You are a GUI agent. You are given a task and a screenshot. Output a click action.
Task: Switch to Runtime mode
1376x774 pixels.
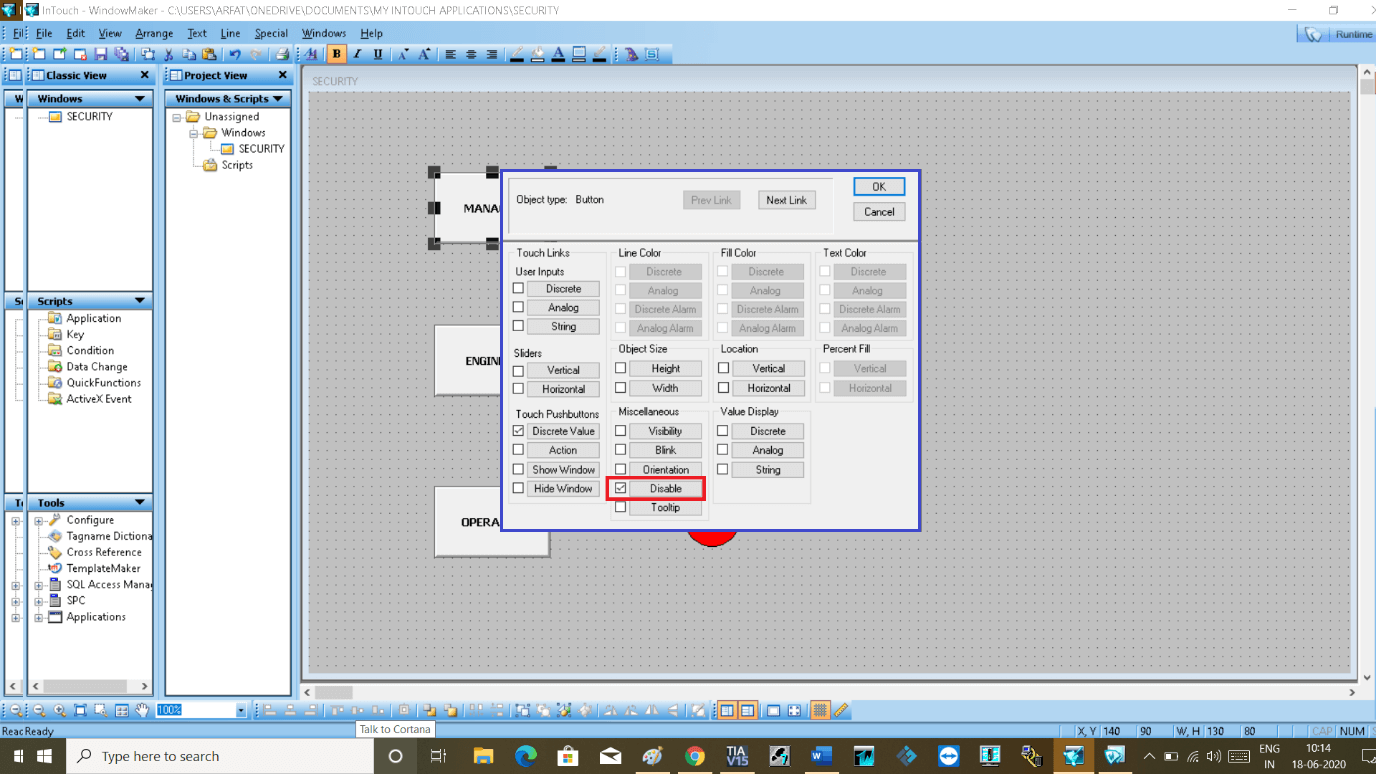coord(1339,34)
